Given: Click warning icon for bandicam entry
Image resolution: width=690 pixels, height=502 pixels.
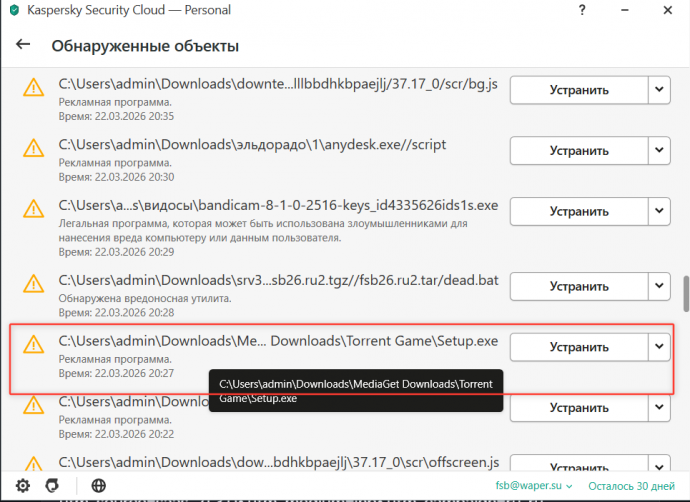Looking at the screenshot, I should coord(34,212).
